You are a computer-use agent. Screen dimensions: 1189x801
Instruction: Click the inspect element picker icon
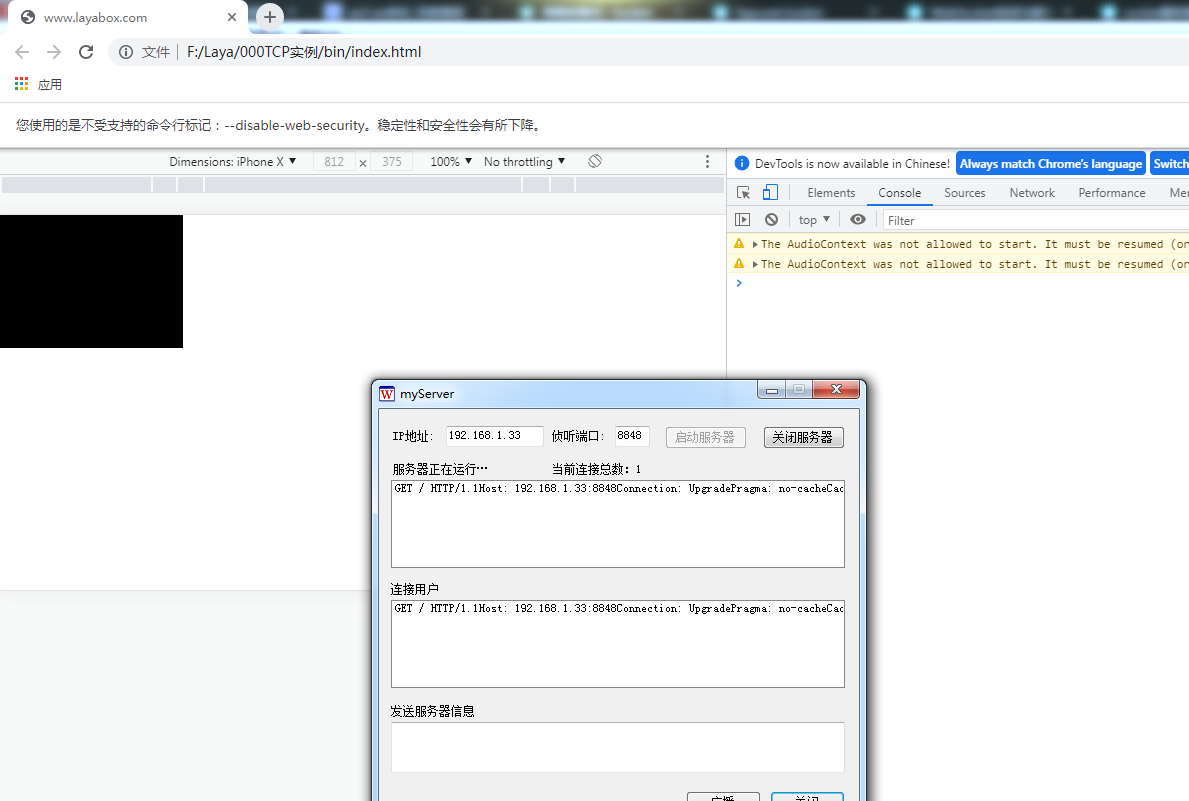coord(743,193)
